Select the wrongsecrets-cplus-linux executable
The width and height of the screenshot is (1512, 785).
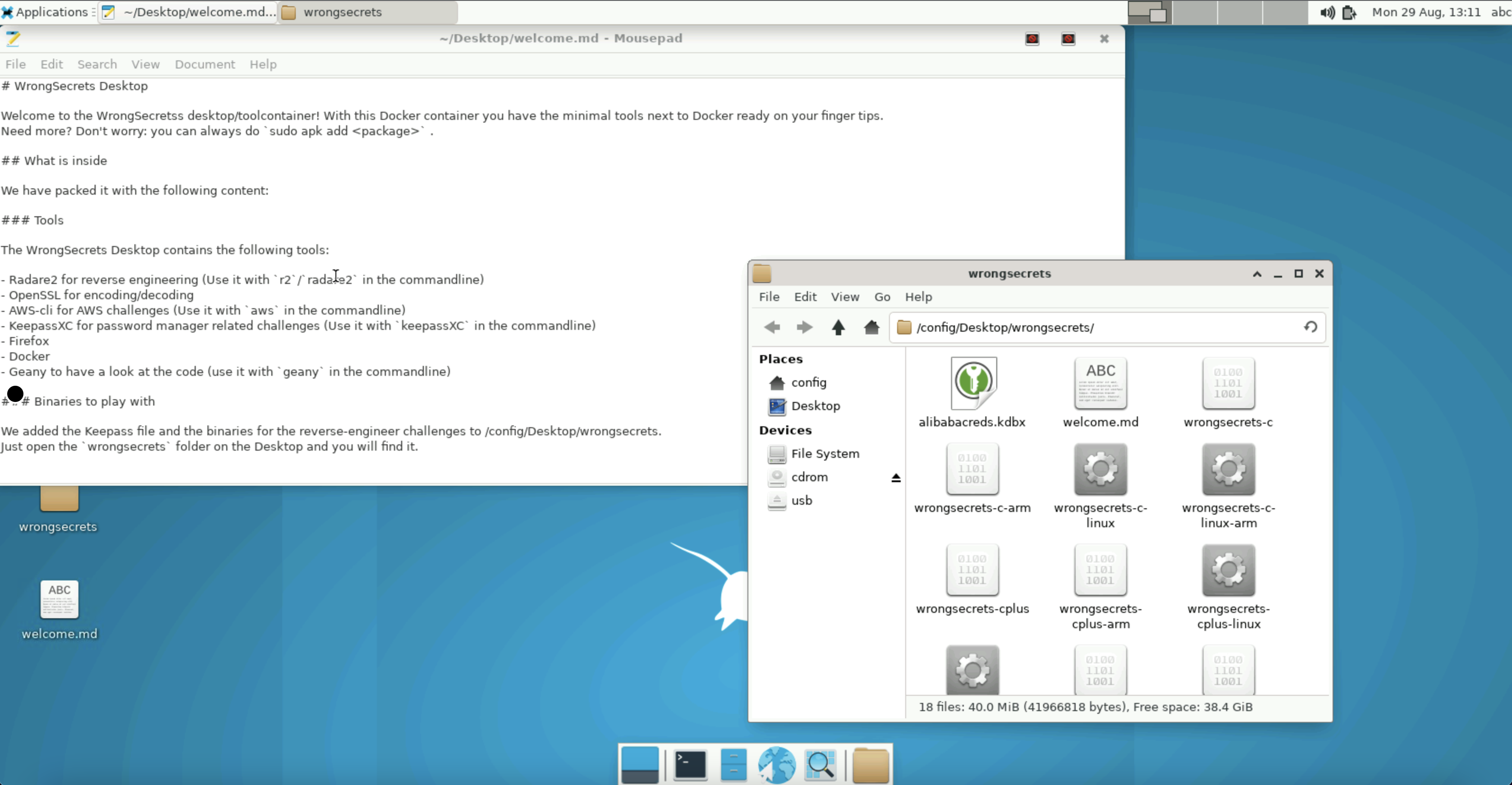point(1228,587)
